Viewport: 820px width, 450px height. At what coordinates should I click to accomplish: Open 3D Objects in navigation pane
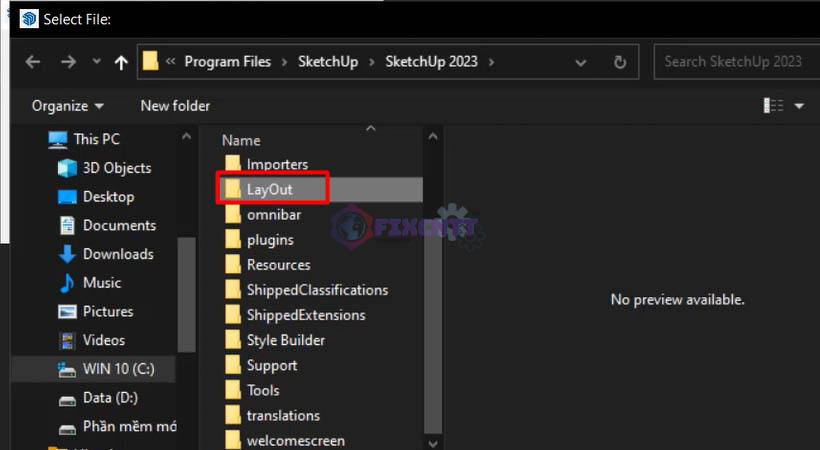click(104, 168)
